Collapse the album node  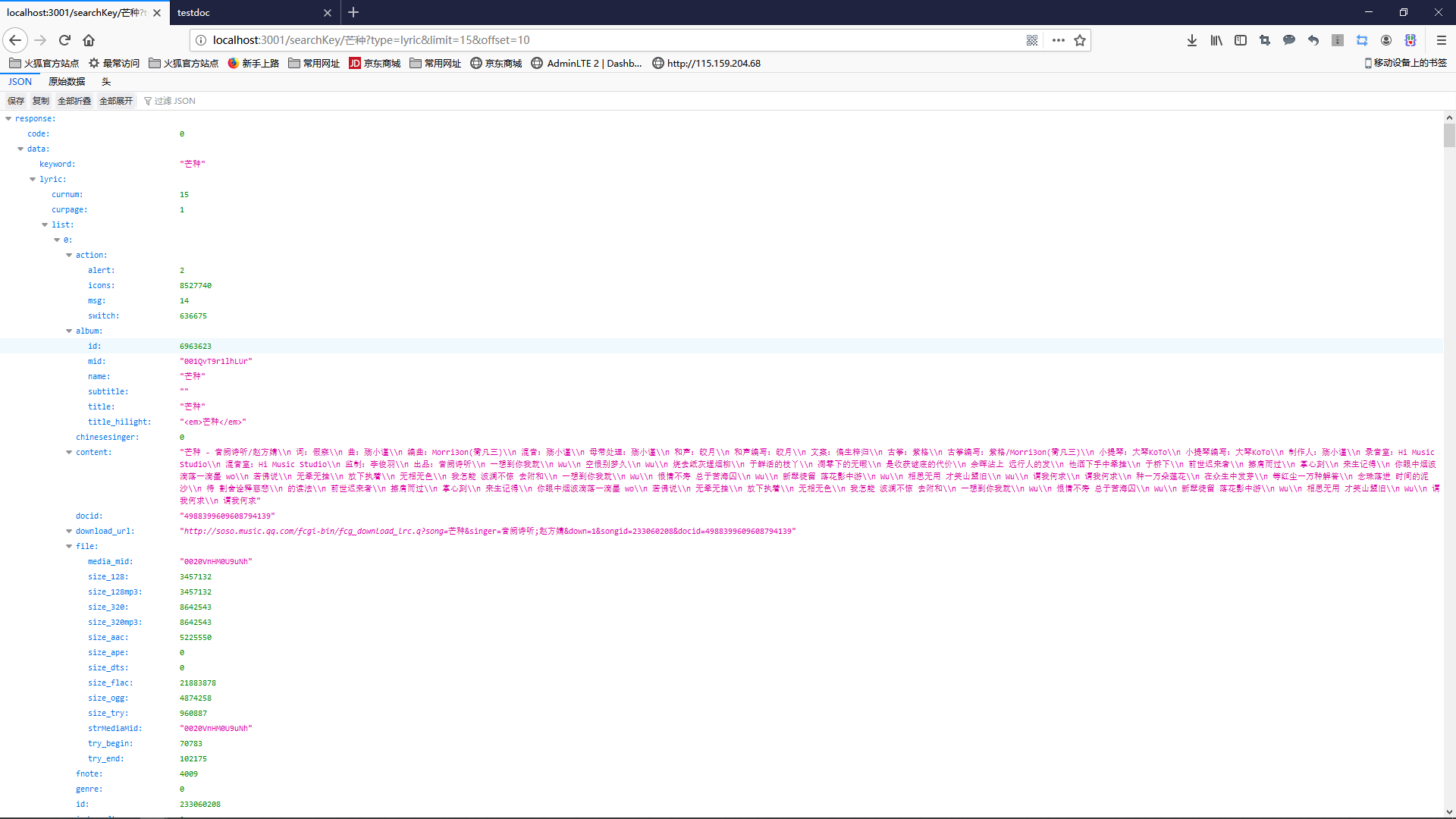pos(69,331)
